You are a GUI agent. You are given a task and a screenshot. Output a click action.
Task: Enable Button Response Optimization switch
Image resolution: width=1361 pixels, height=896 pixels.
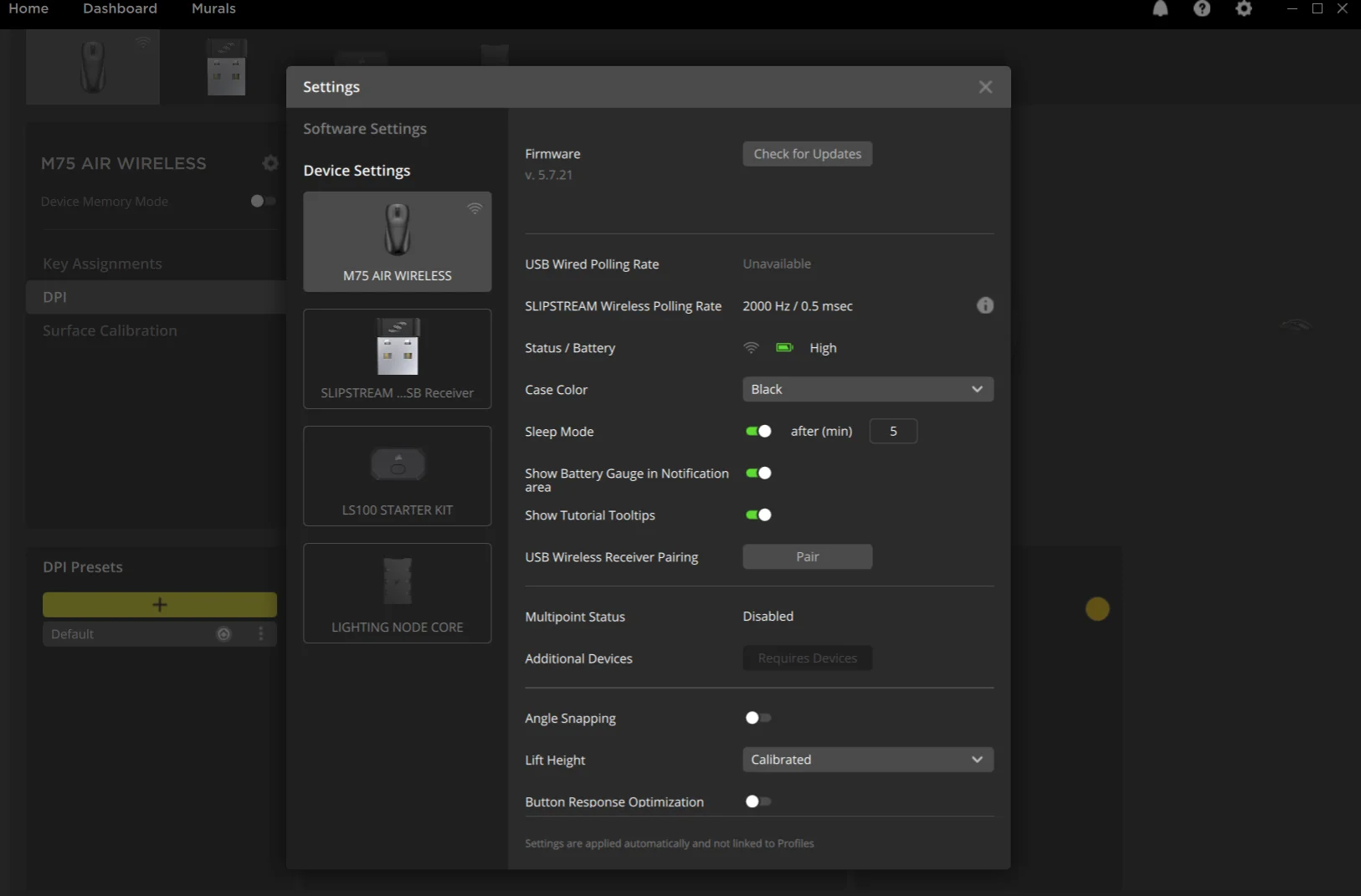tap(758, 801)
